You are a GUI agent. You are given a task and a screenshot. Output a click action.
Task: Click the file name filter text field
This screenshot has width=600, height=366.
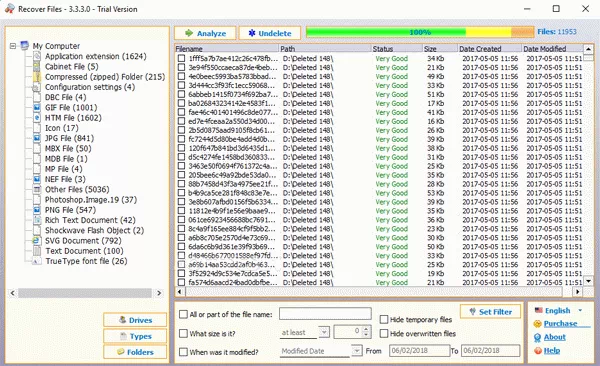click(x=325, y=314)
